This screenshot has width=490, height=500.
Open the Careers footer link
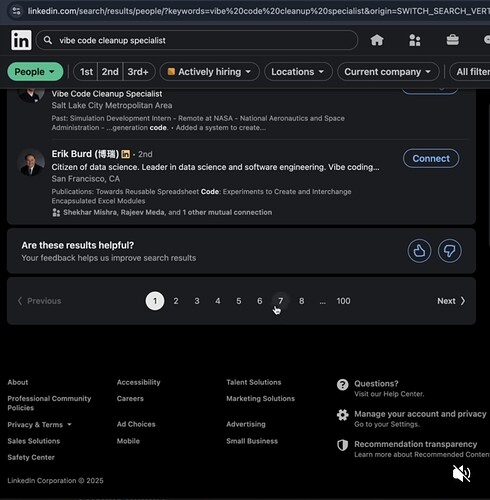coord(130,399)
